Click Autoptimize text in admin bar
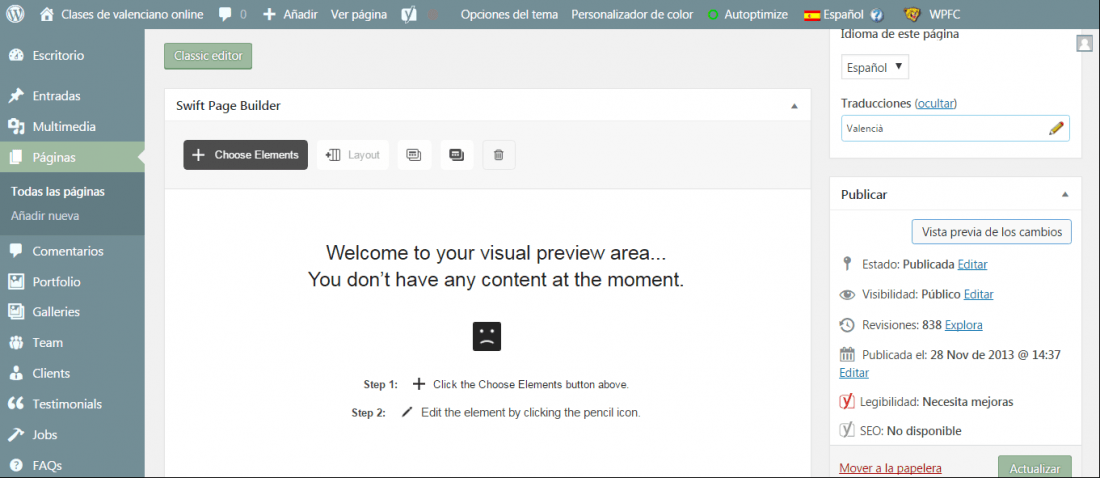 pos(756,14)
